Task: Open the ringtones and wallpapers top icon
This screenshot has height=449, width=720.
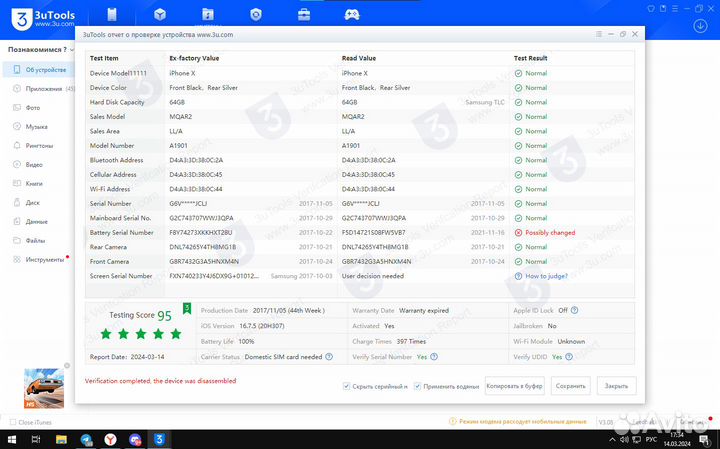Action: tap(208, 15)
